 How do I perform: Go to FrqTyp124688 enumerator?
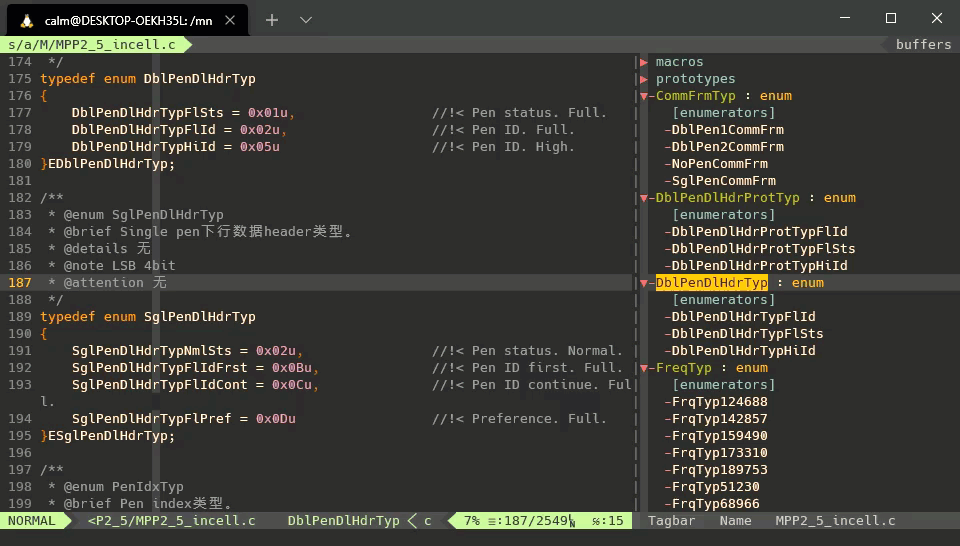719,402
